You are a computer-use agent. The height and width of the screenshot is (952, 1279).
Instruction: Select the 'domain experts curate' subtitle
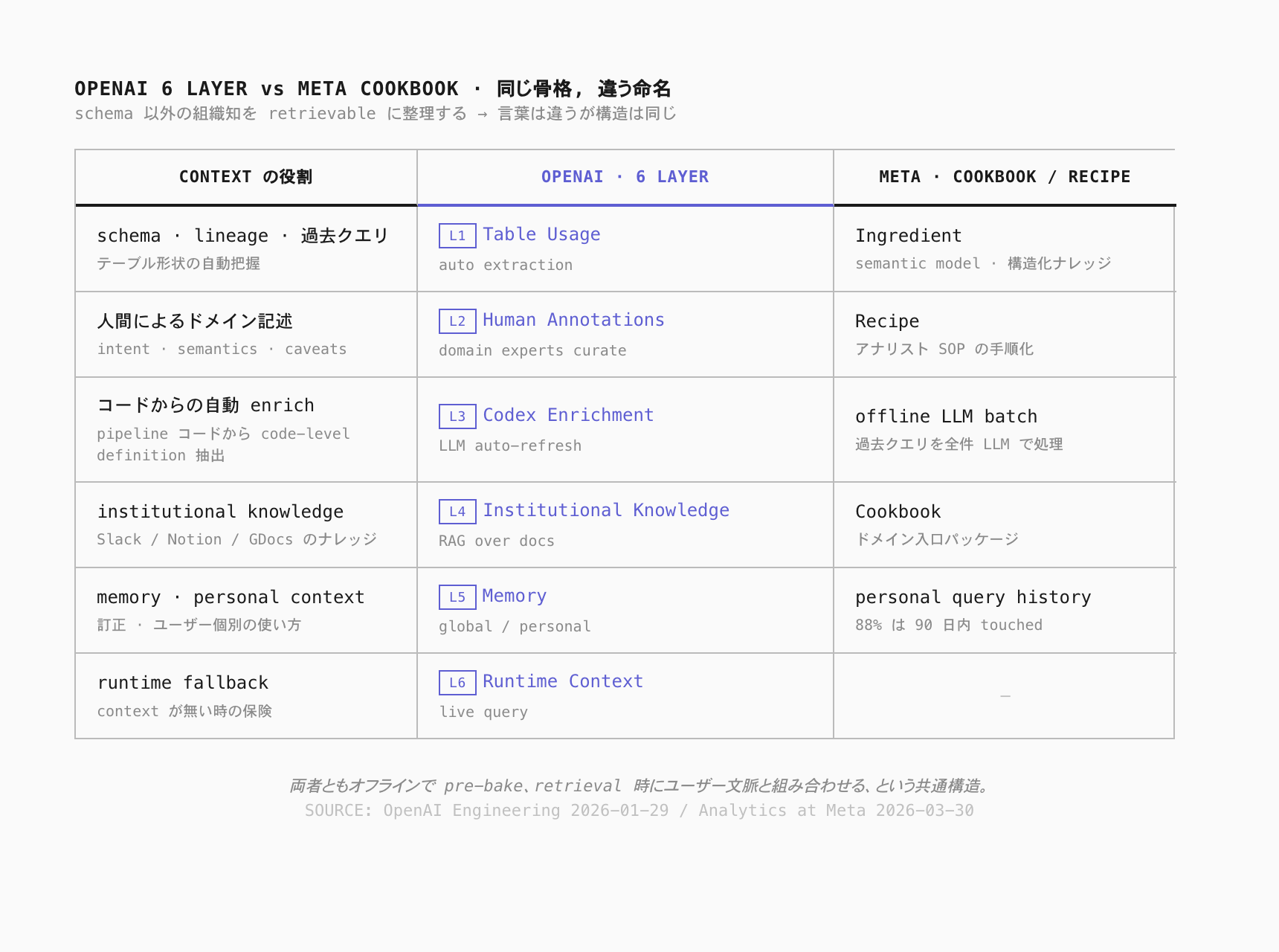[x=532, y=350]
